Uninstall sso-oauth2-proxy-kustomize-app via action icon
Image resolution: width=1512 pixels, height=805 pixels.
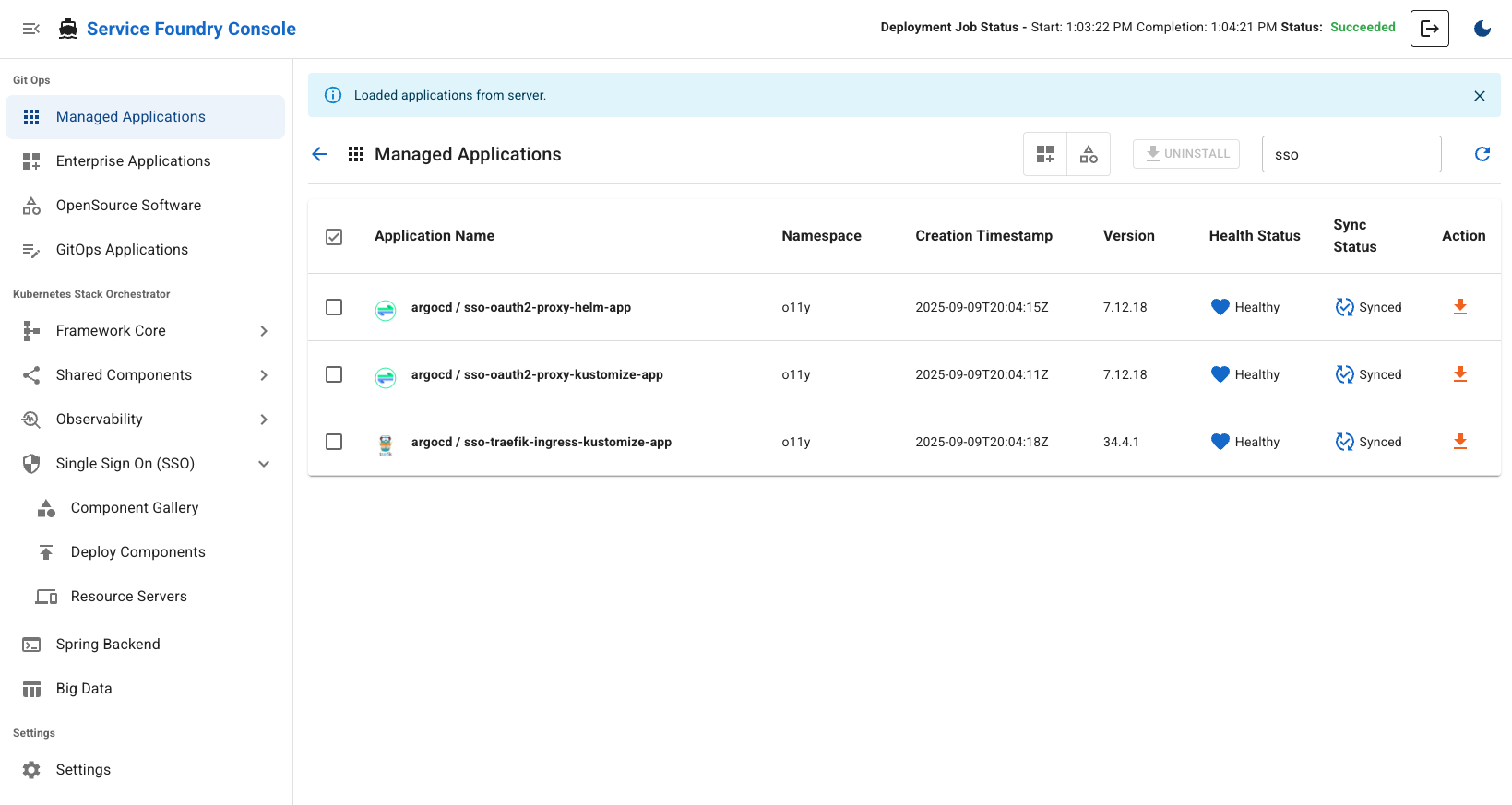(x=1460, y=374)
